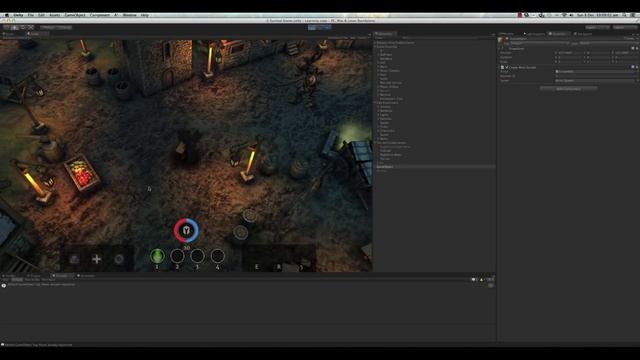Screen dimensions: 640x360
Task: Click the Script reference field
Action: (x=595, y=71)
